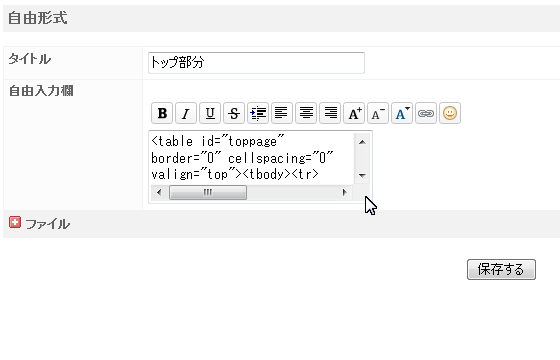This screenshot has height=360, width=560.
Task: Open font color dropdown (blue A)
Action: point(402,113)
